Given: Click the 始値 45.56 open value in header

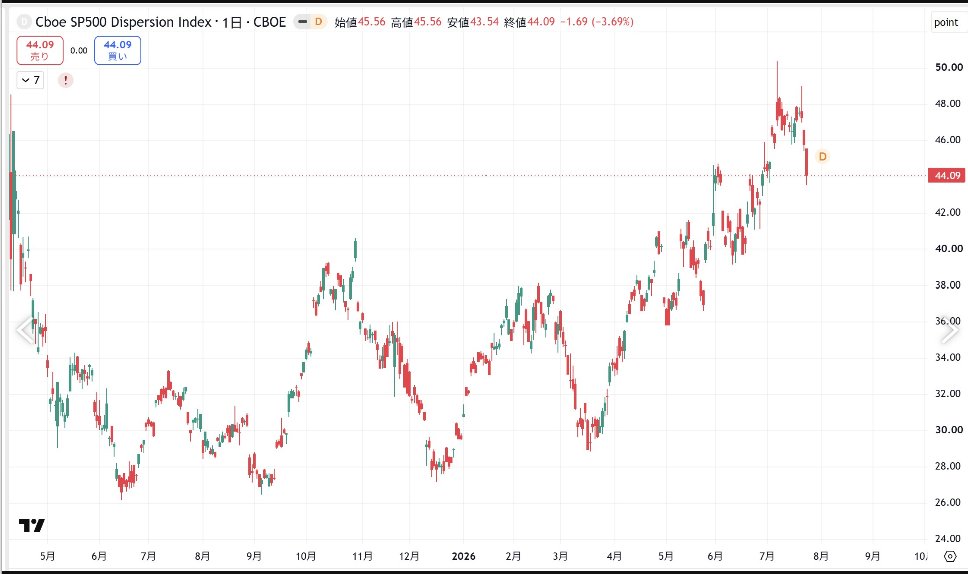Looking at the screenshot, I should [x=360, y=22].
